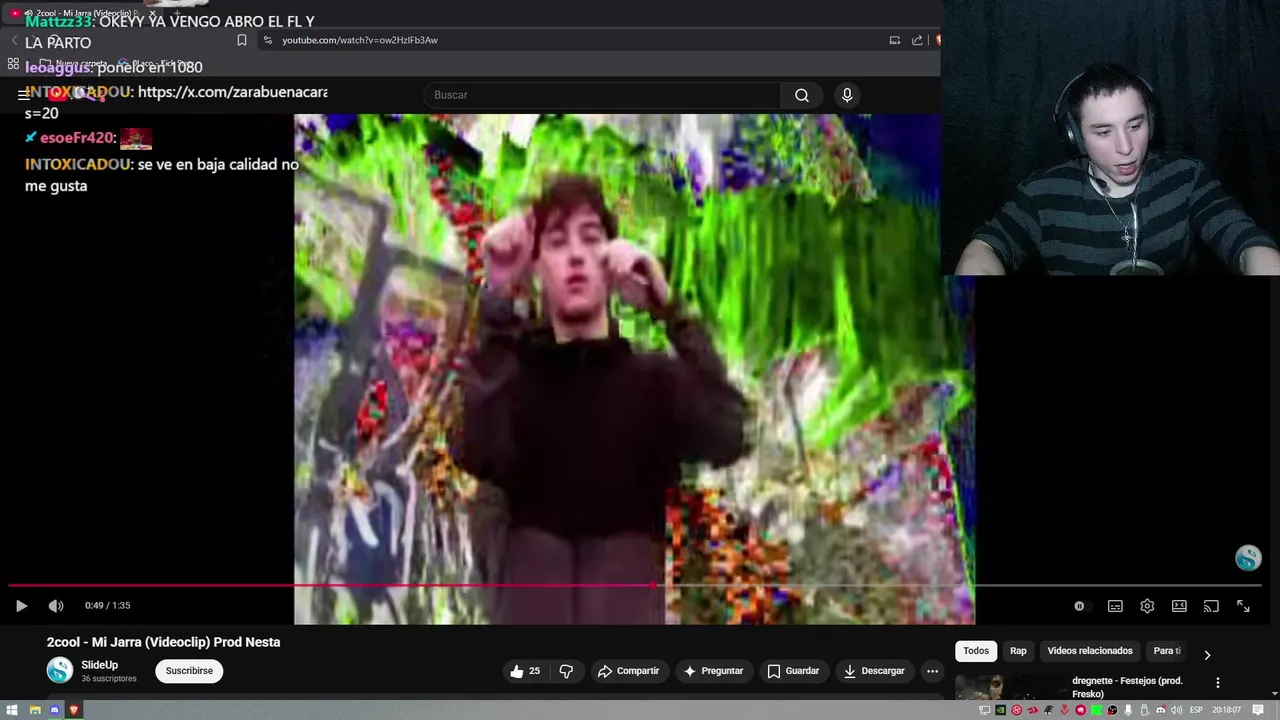
Task: Click the Preguntar button
Action: 713,671
